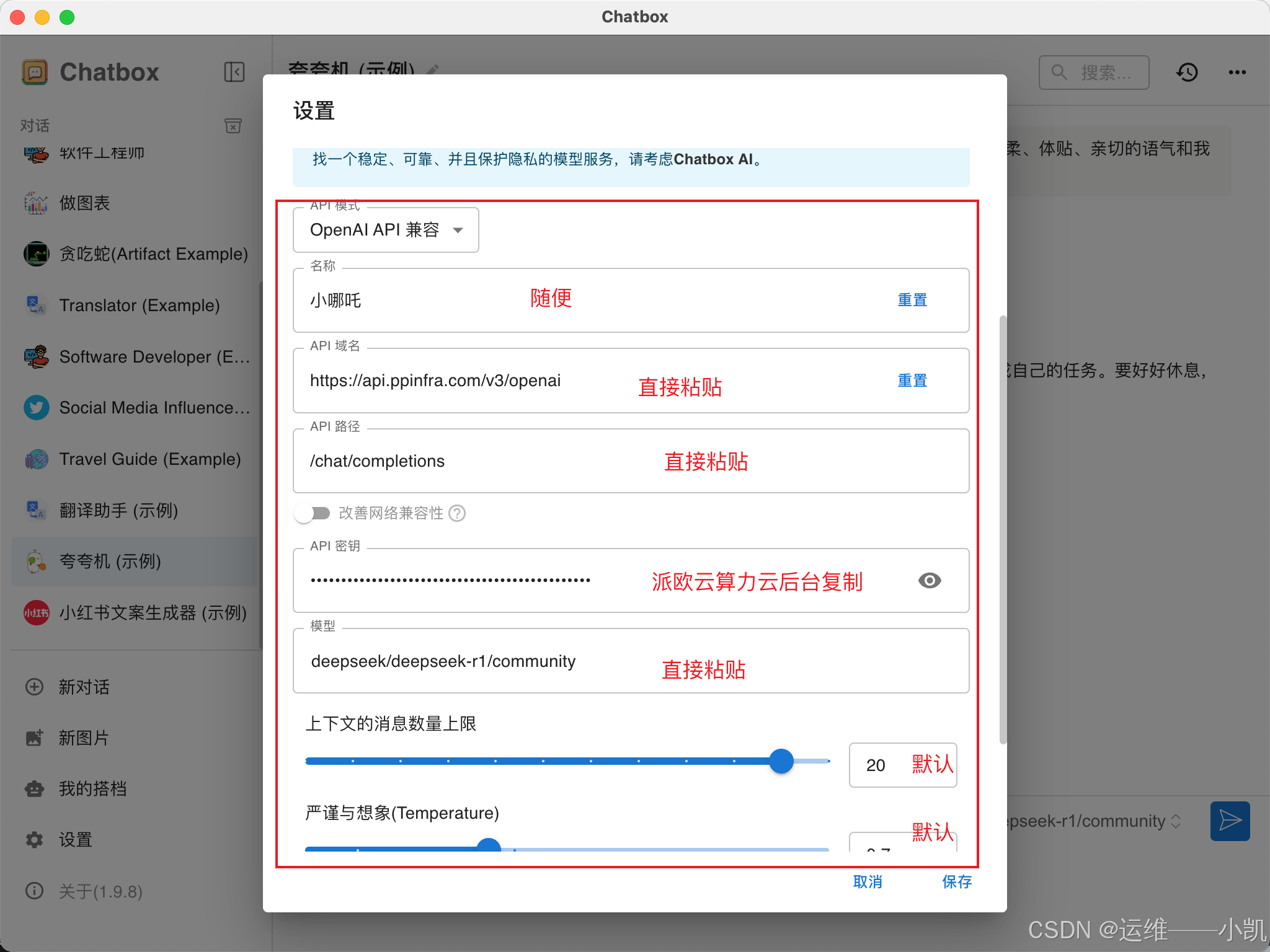This screenshot has width=1270, height=952.
Task: Collapse sidebar using the panel icon
Action: pos(234,72)
